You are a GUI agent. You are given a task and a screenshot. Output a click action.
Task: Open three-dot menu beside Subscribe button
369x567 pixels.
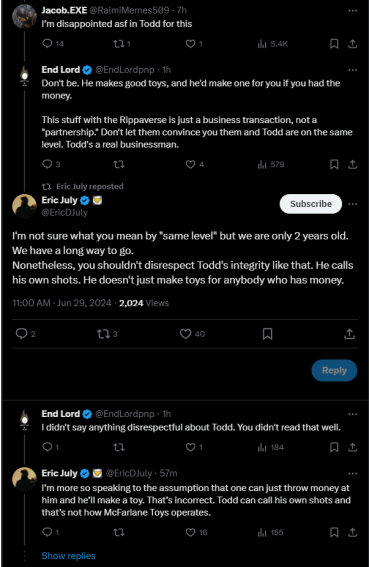click(353, 204)
